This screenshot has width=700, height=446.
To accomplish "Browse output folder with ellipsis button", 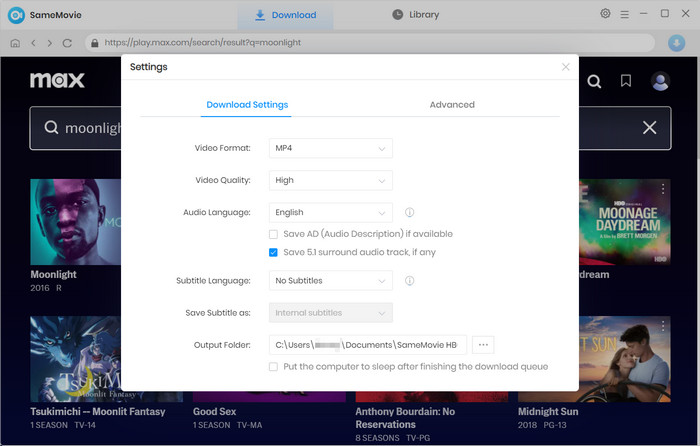I will [x=483, y=345].
